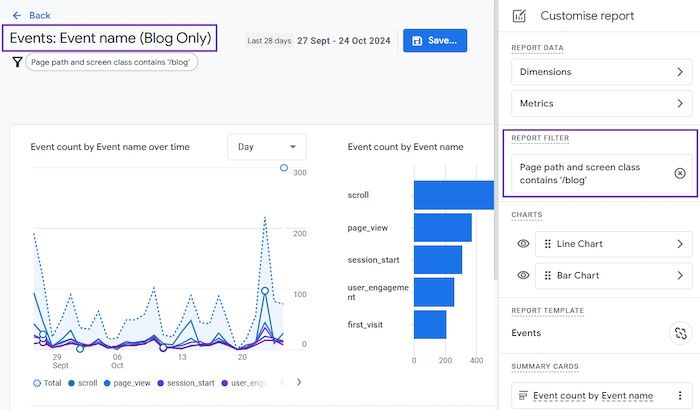Viewport: 700px width, 410px height.
Task: Expand the Dimensions section
Action: tap(600, 72)
